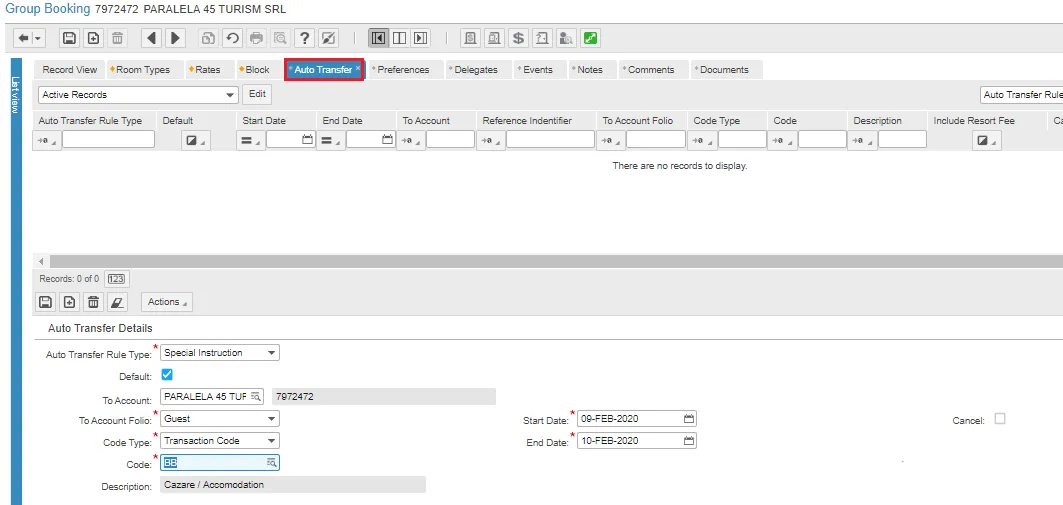Save Auto Transfer detail record
The image size is (1063, 505).
coord(45,302)
